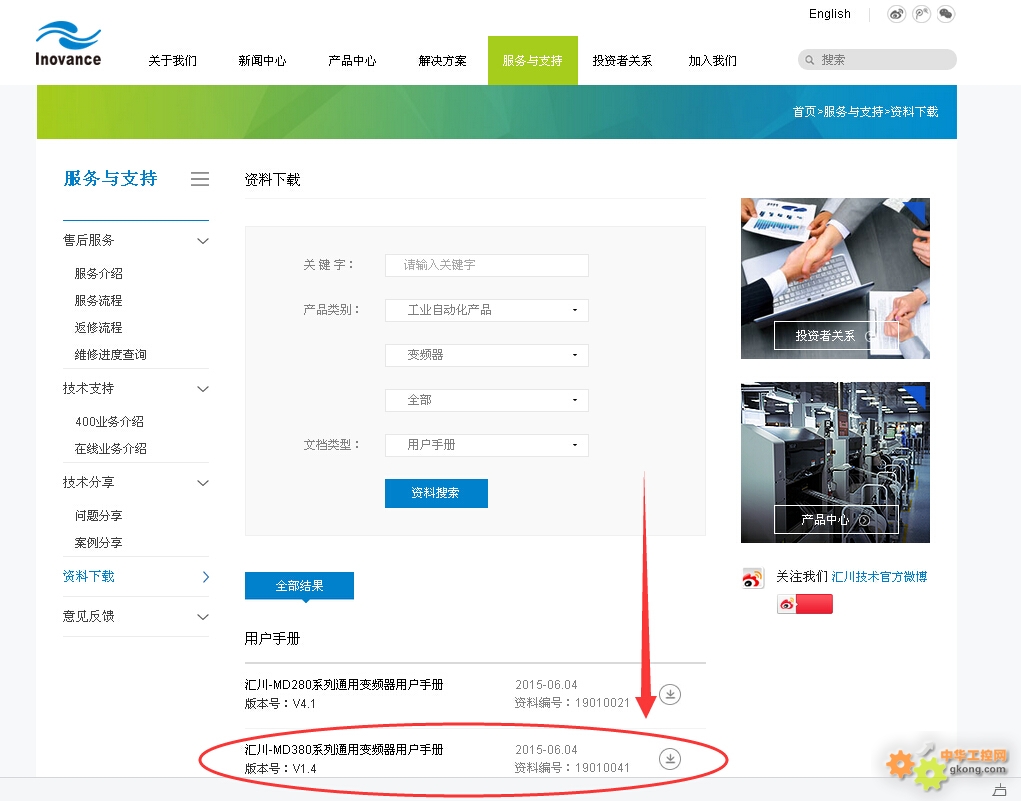Open 返修流程 in sidebar
Viewport: 1021px width, 801px height.
click(x=98, y=328)
